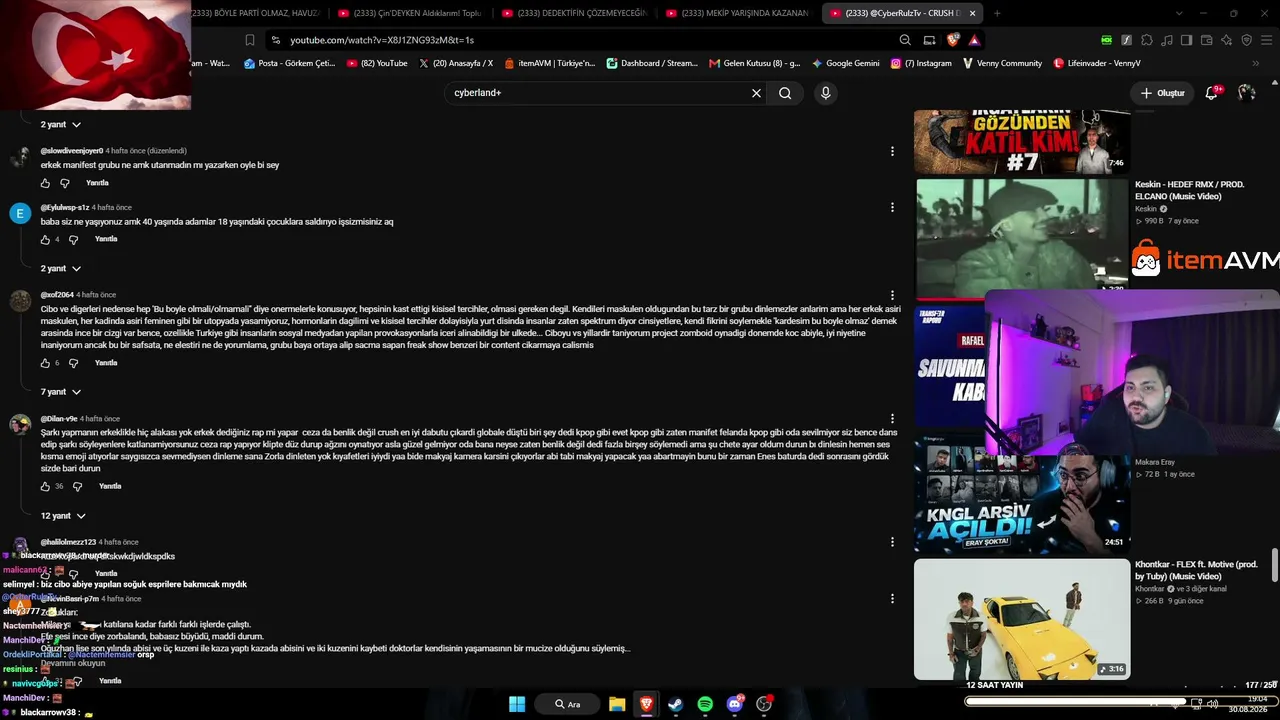The height and width of the screenshot is (720, 1280).
Task: Open the Venny Community bookmark
Action: [x=1003, y=63]
